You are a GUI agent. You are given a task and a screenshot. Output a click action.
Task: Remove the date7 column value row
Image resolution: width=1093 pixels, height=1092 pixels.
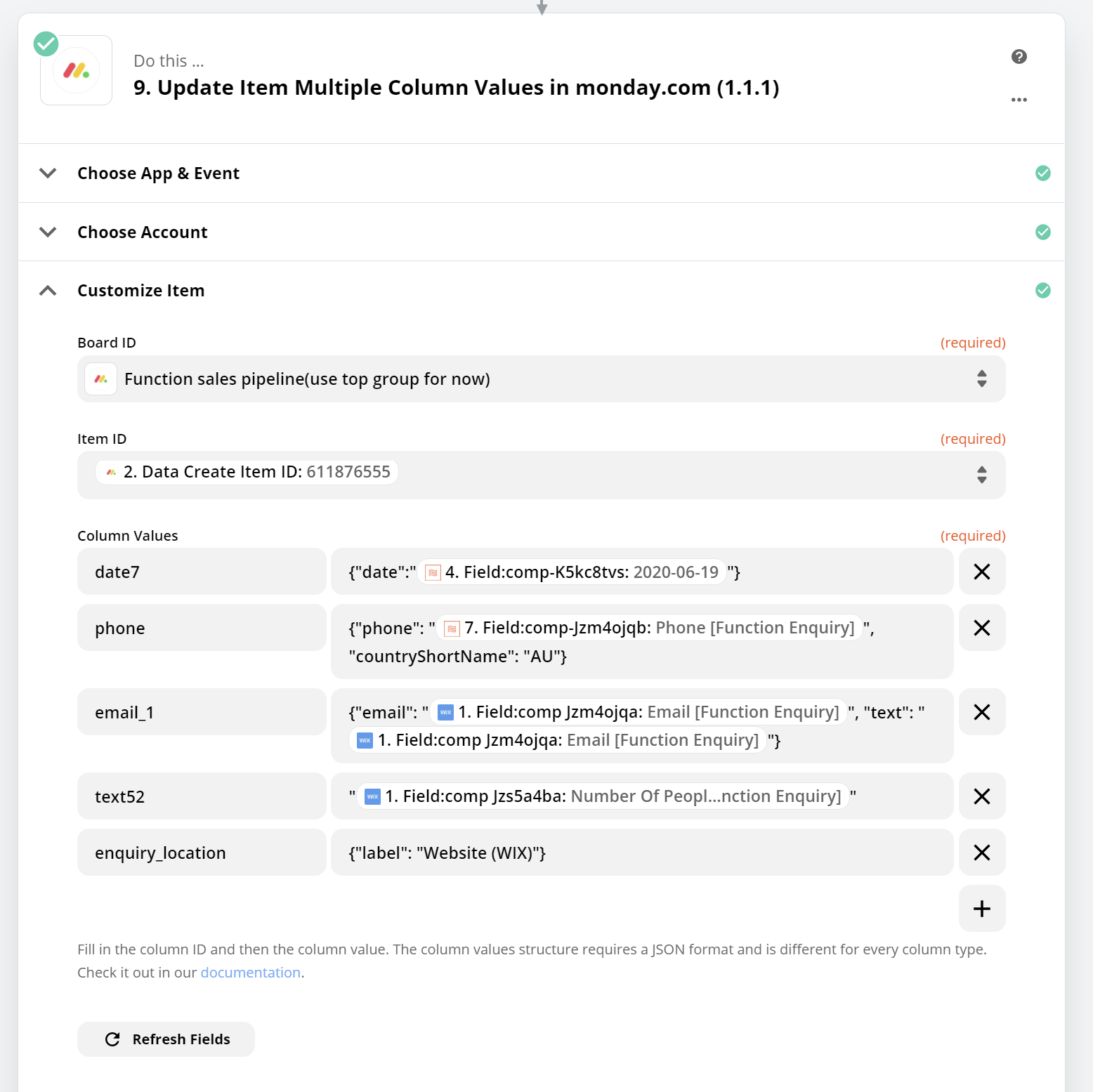[981, 572]
